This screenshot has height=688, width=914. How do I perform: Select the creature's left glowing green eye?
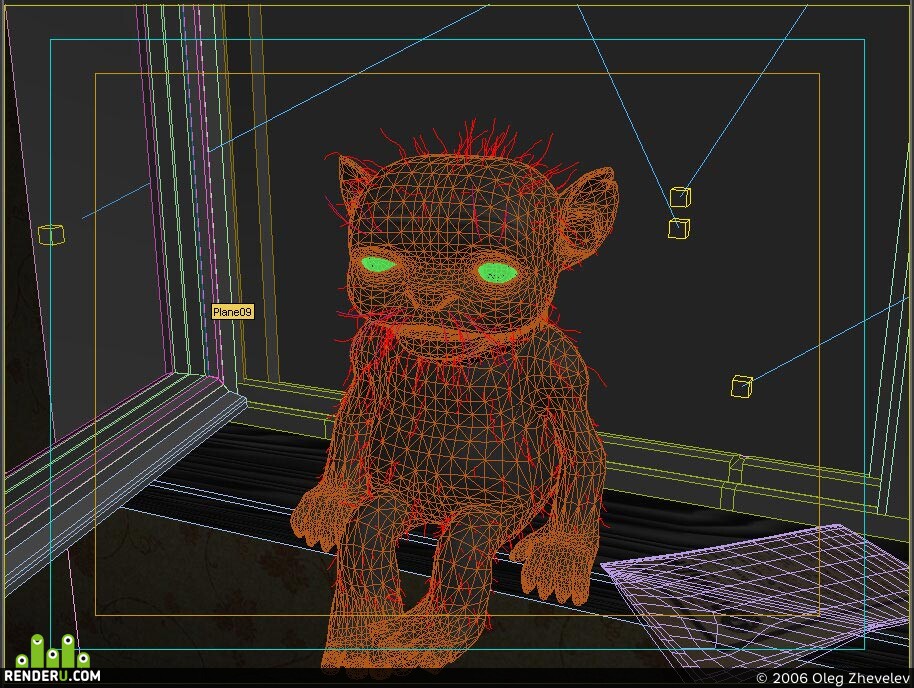click(378, 265)
